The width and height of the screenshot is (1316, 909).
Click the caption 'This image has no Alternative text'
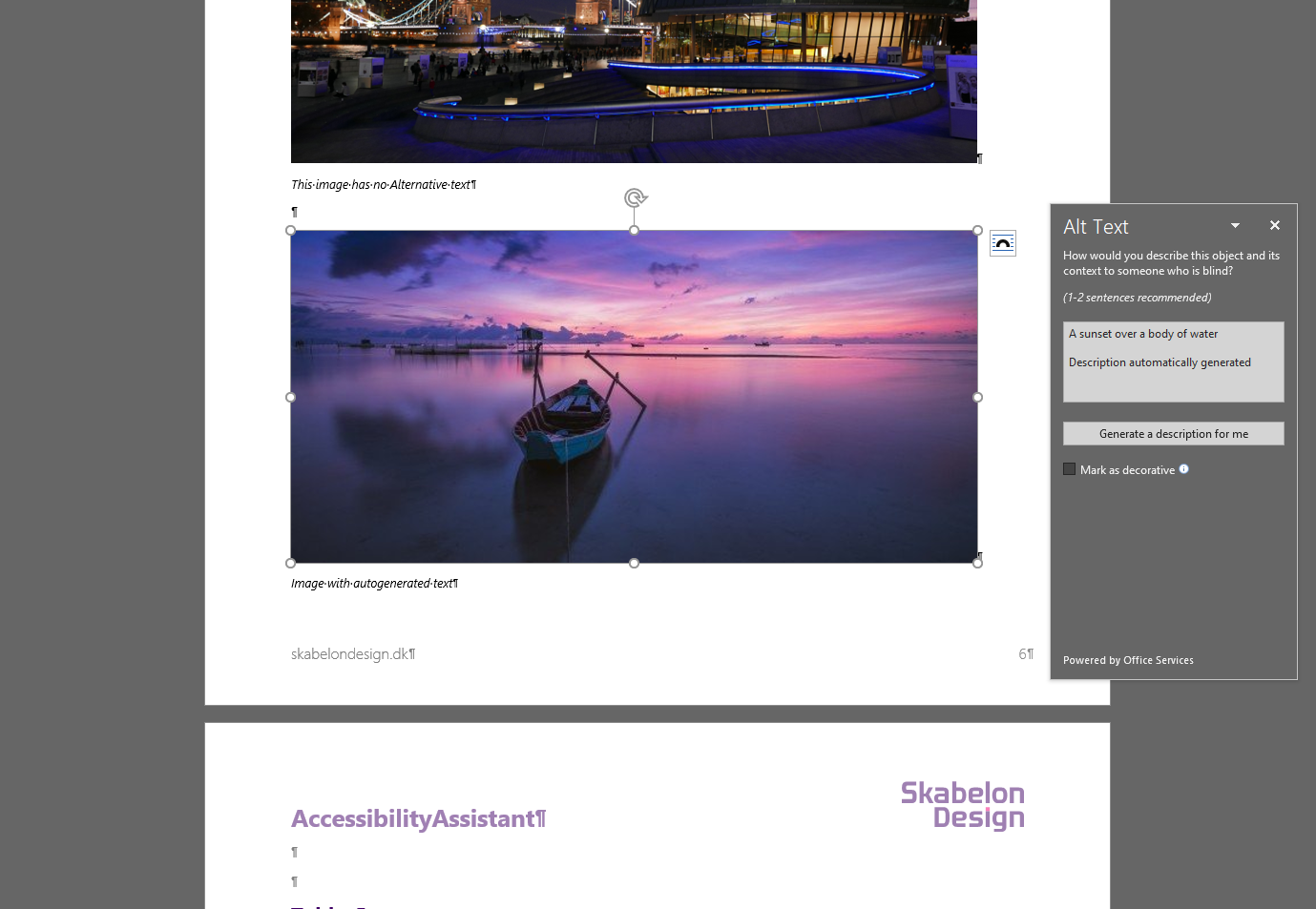click(383, 185)
